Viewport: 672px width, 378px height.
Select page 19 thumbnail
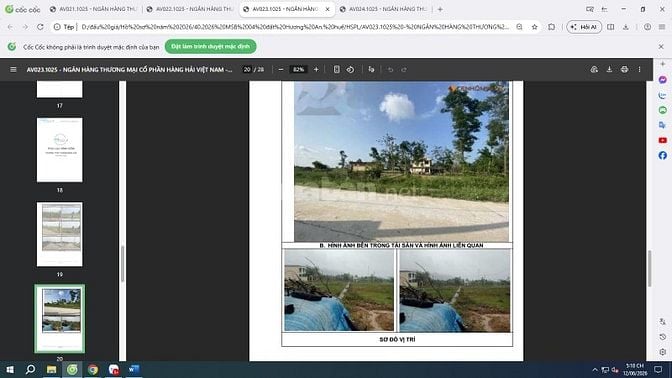click(60, 234)
